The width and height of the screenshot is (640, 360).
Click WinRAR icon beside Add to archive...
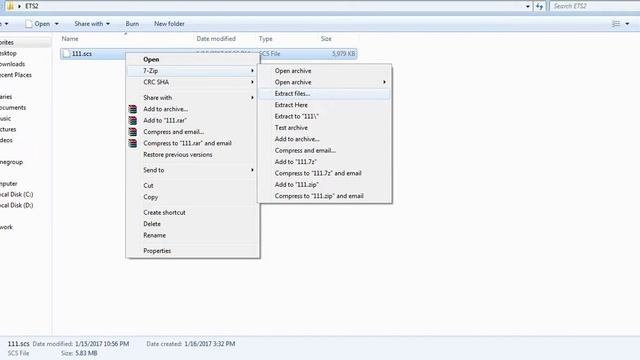click(133, 109)
